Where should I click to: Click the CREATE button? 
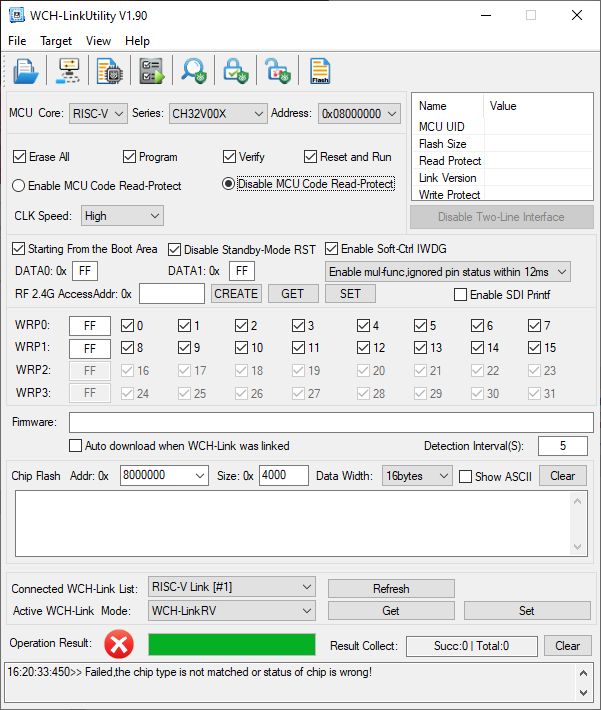click(236, 293)
